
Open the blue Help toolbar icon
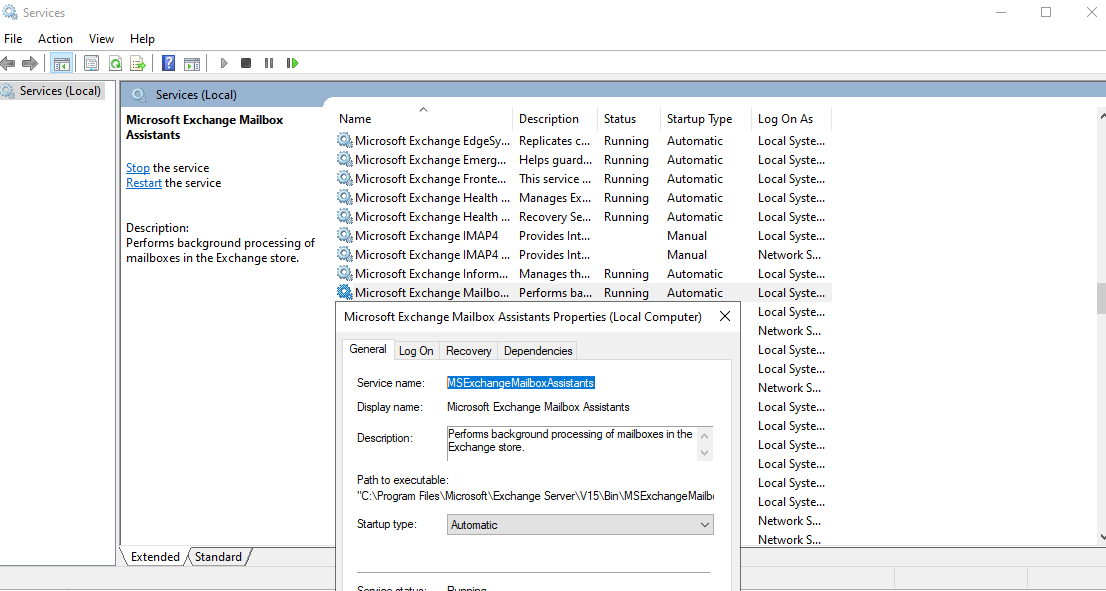click(x=169, y=63)
